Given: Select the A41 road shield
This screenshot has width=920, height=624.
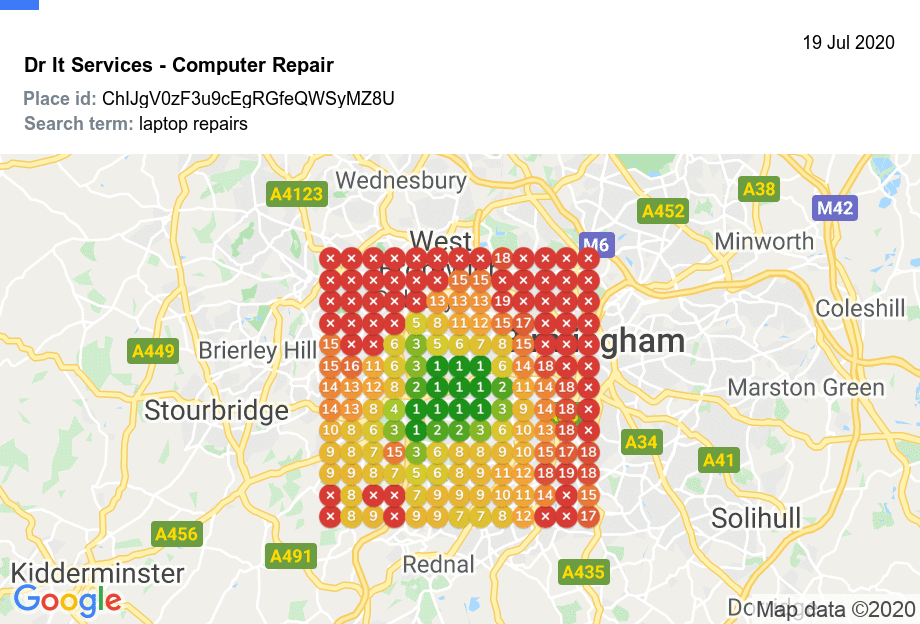Looking at the screenshot, I should coord(719,460).
